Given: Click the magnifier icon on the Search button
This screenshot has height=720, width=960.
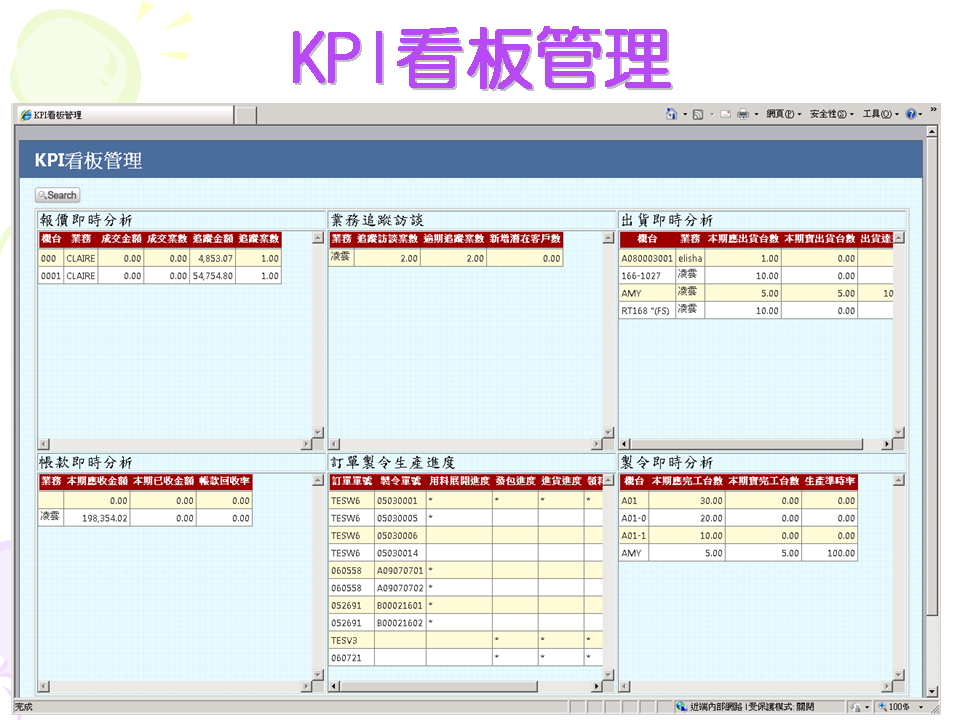Looking at the screenshot, I should pos(42,194).
